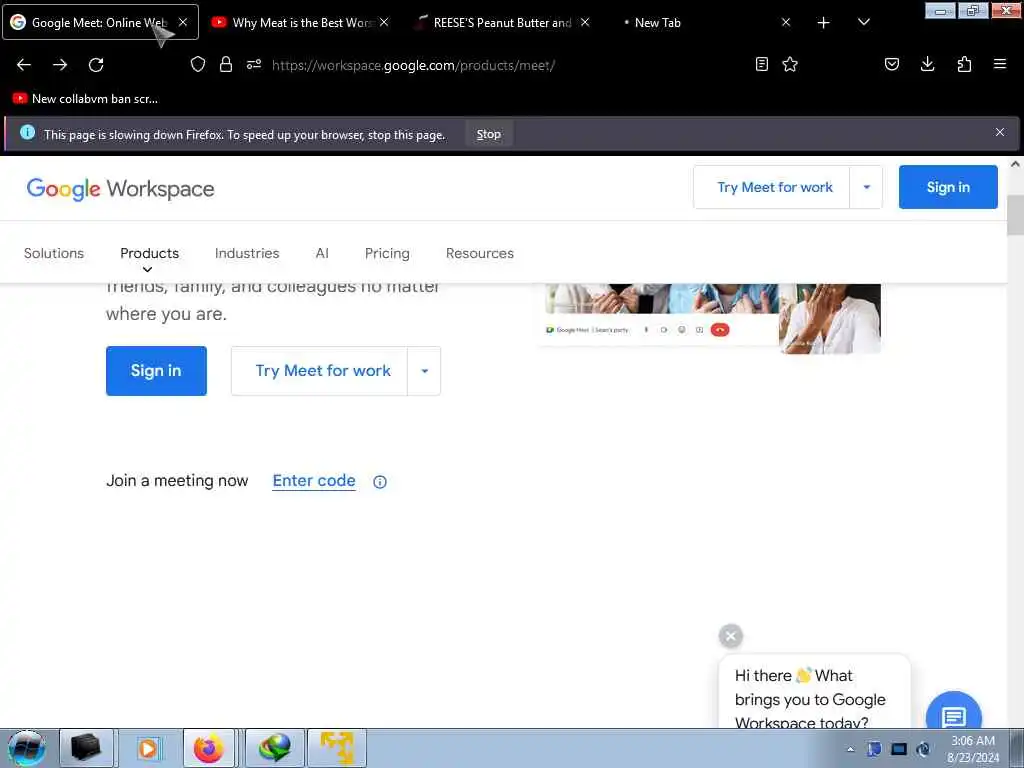Open the Firefox hamburger menu
This screenshot has height=768, width=1024.
pos(1000,64)
